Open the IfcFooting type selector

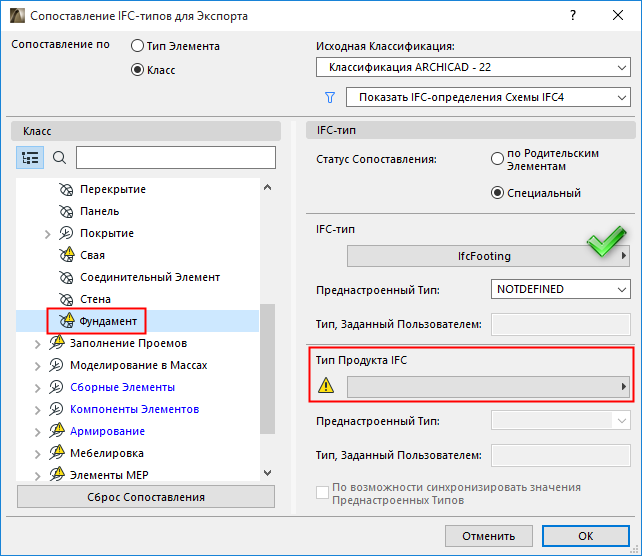tap(487, 257)
